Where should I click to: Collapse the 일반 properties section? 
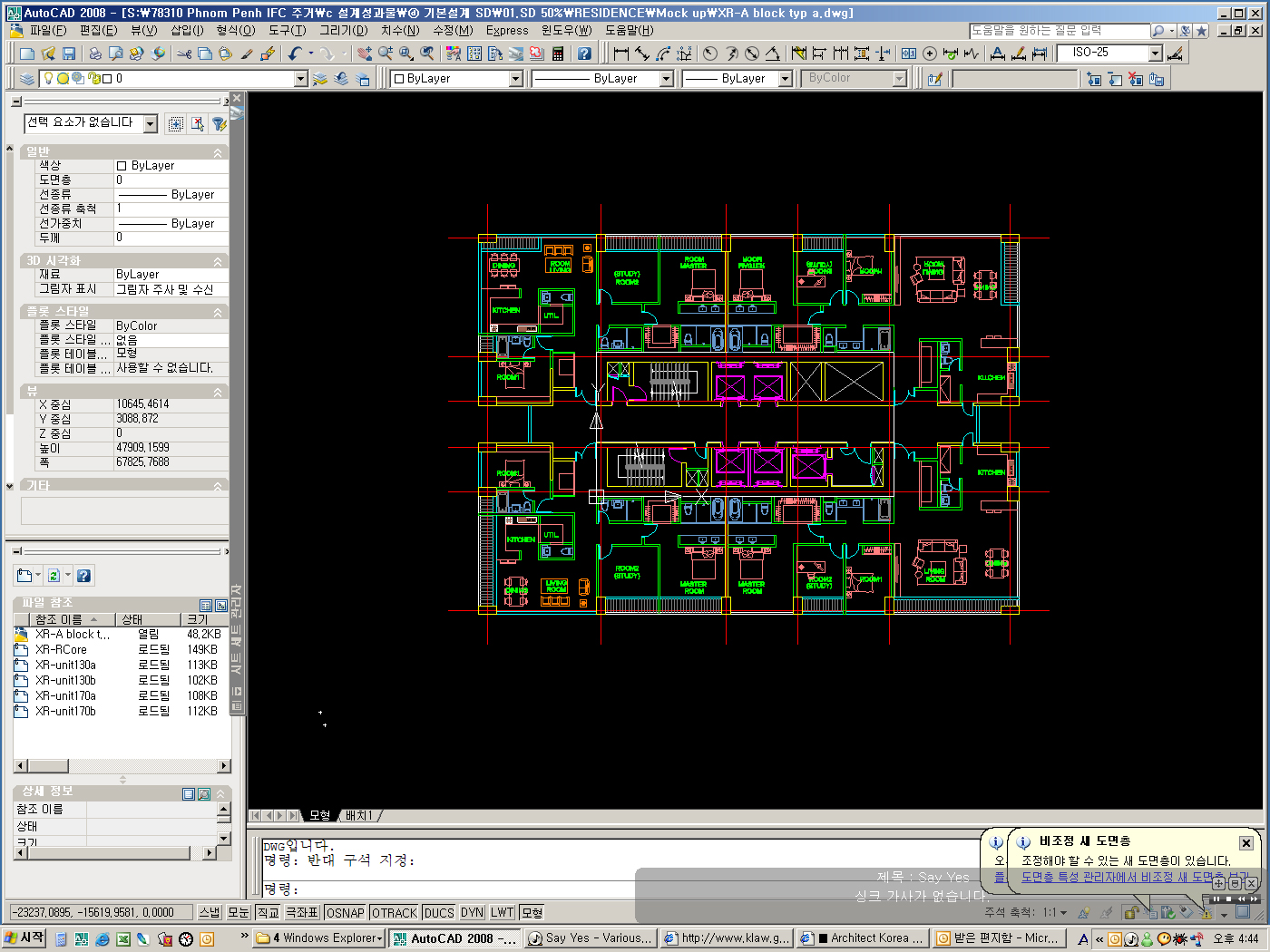pos(218,152)
